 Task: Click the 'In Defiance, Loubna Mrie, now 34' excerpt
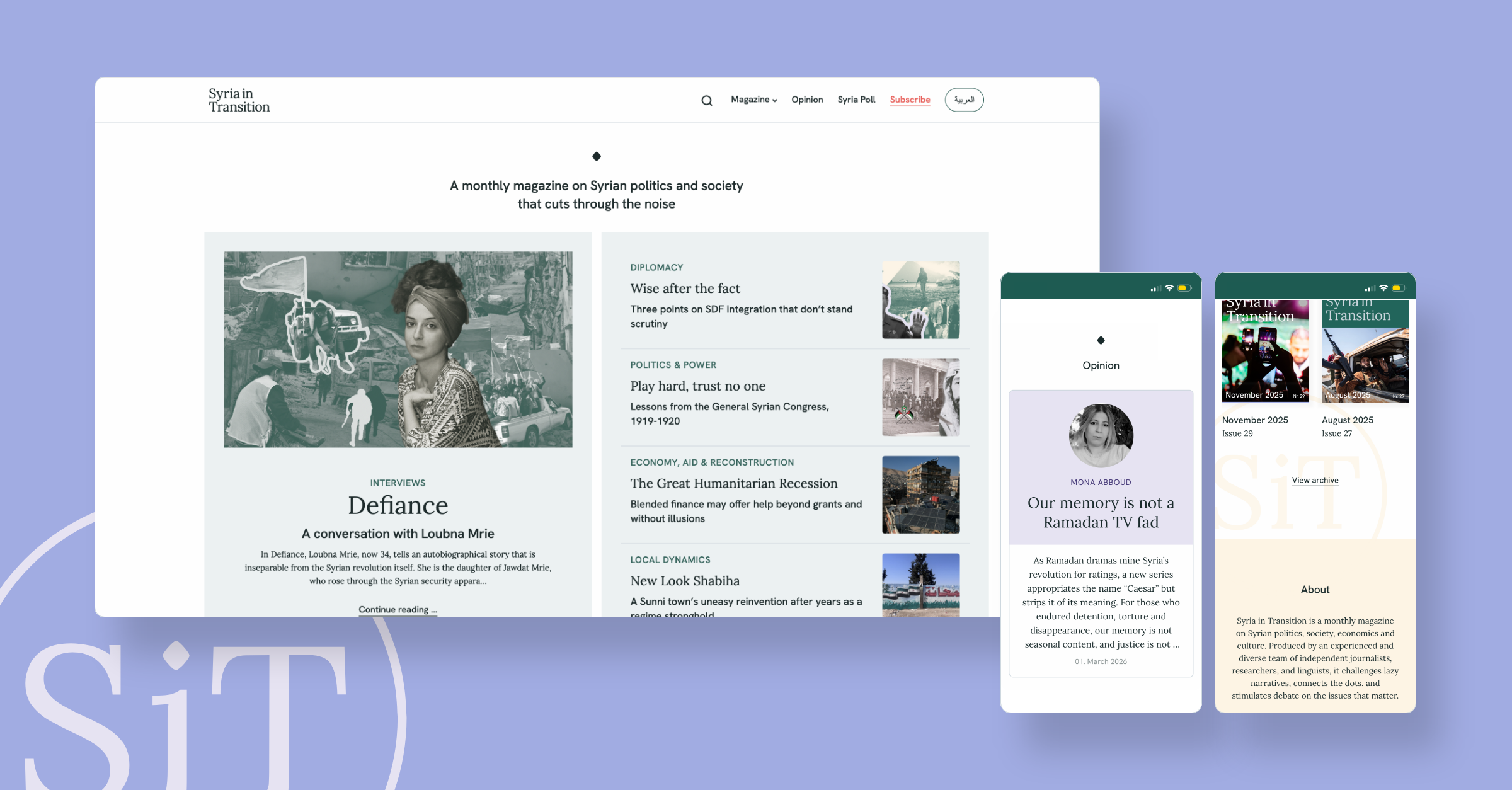(x=398, y=568)
